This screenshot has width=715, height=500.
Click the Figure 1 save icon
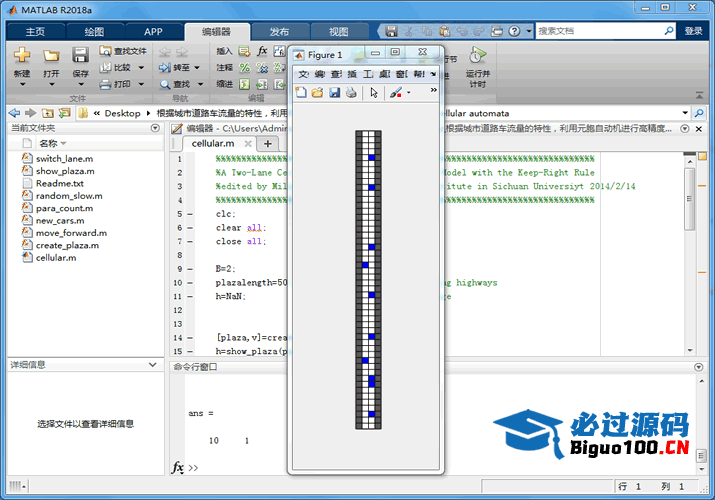click(334, 92)
